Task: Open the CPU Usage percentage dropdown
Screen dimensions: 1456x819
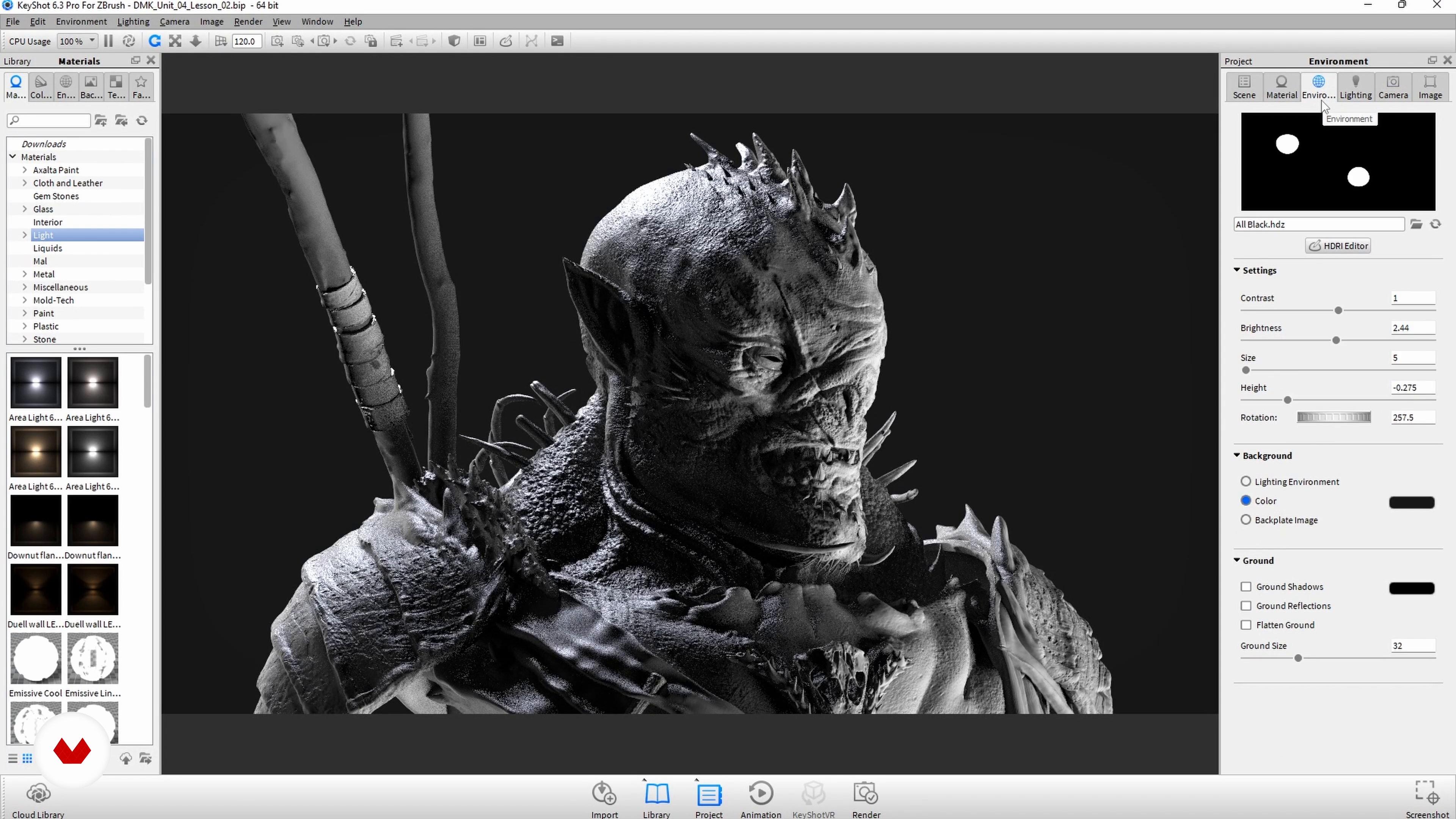Action: click(x=77, y=41)
